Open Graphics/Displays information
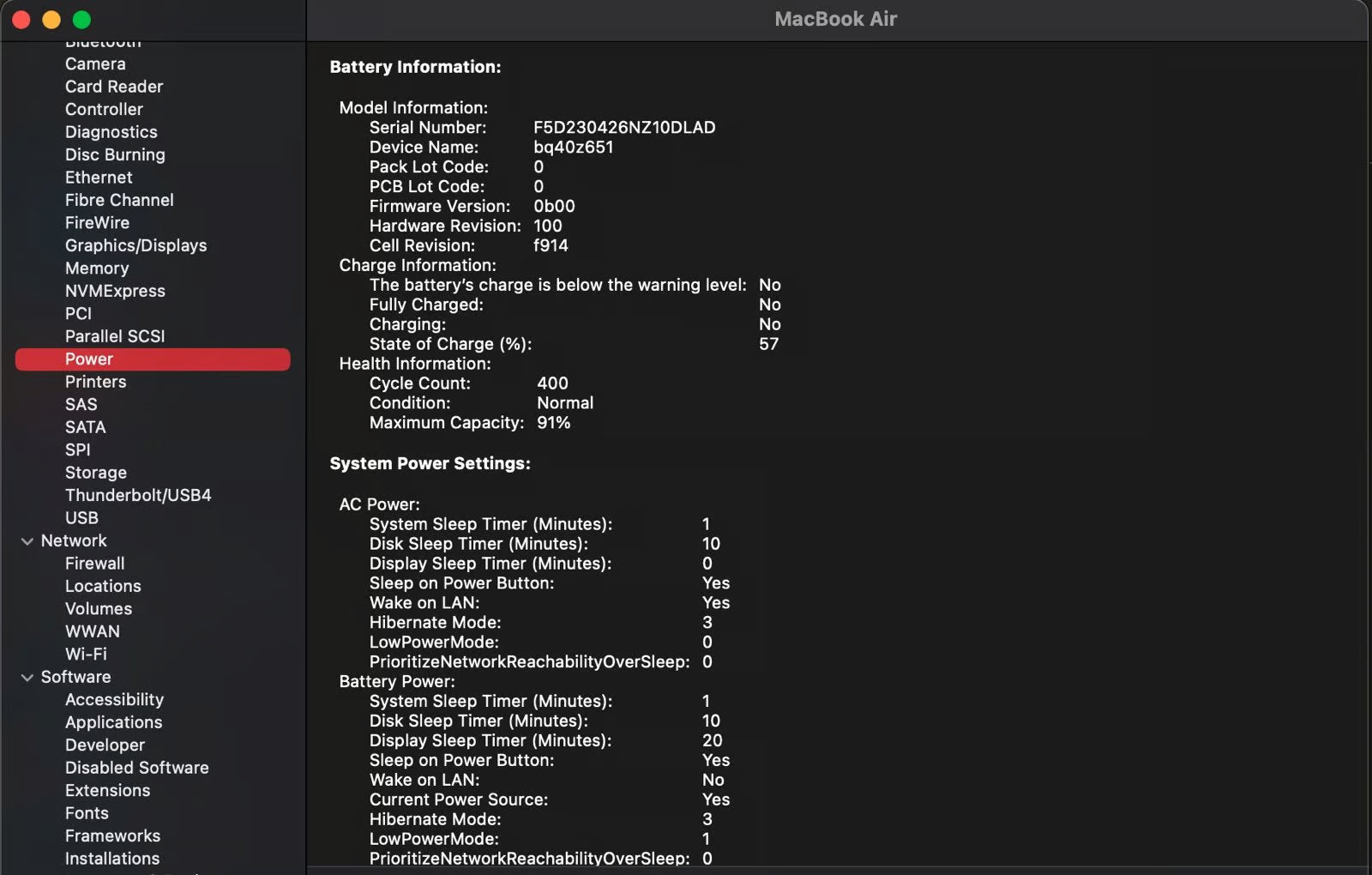1372x875 pixels. click(x=135, y=245)
